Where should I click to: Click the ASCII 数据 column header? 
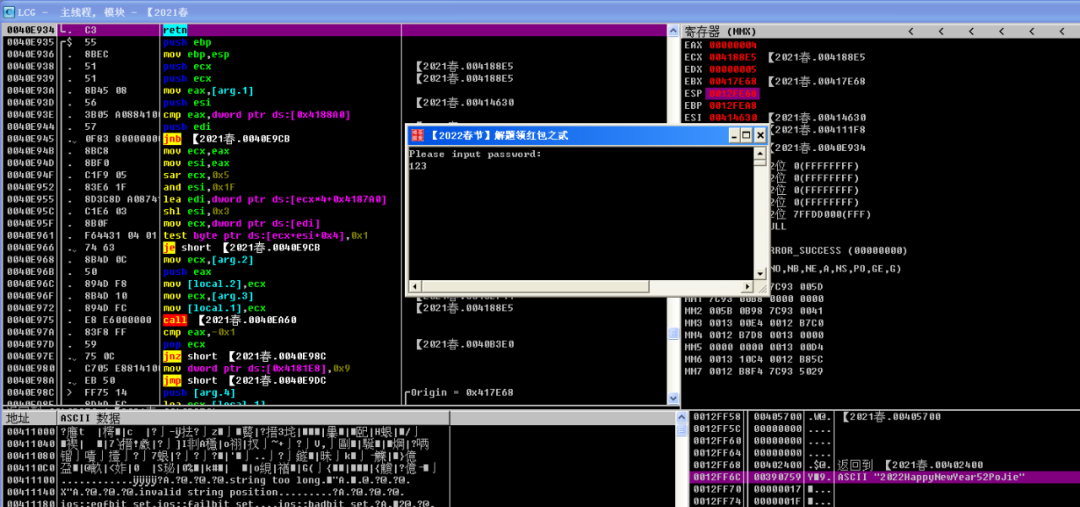click(x=90, y=417)
